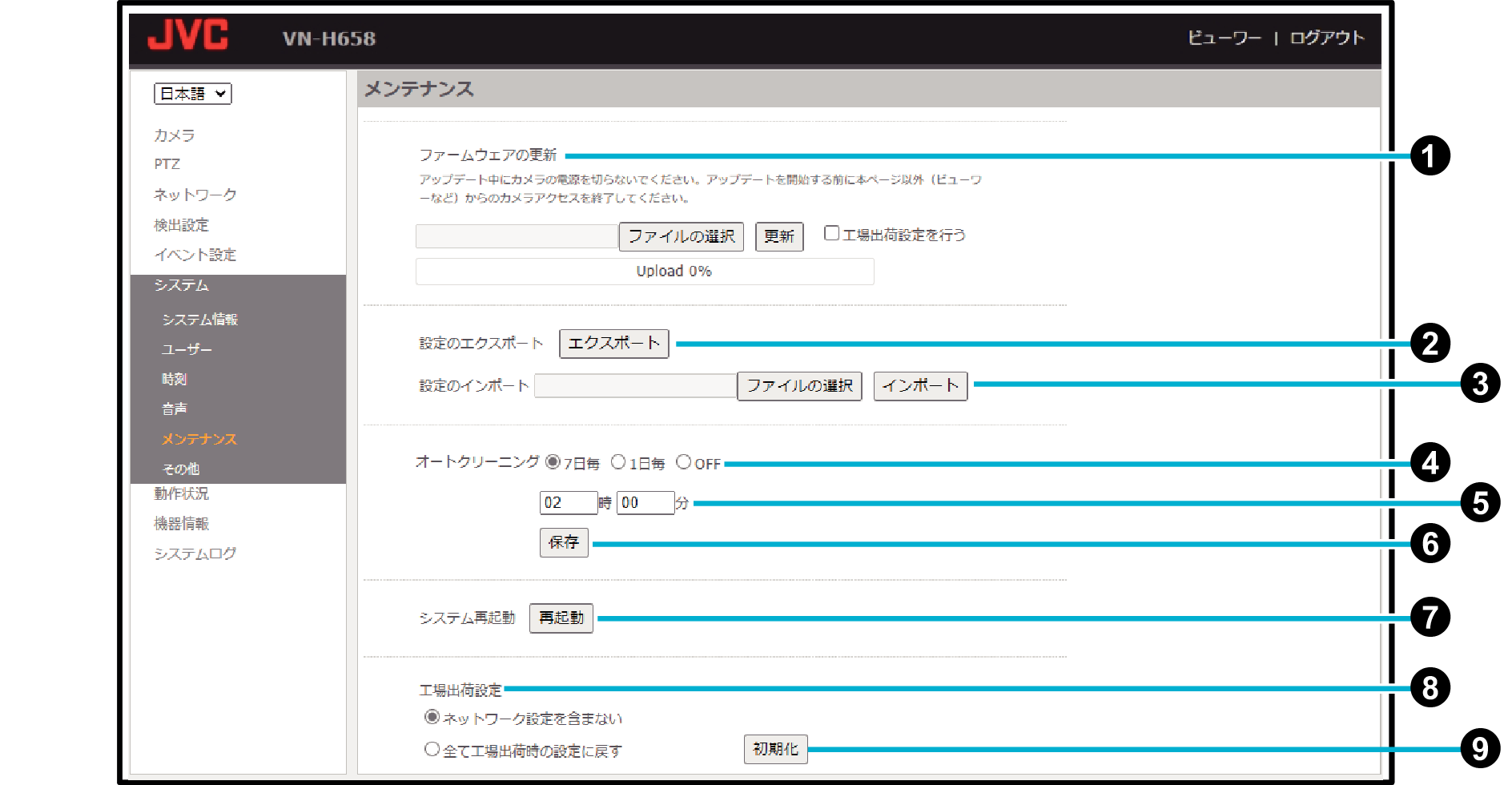This screenshot has height=785, width=1512.
Task: Click the 設定のインポート label
Action: 474,386
